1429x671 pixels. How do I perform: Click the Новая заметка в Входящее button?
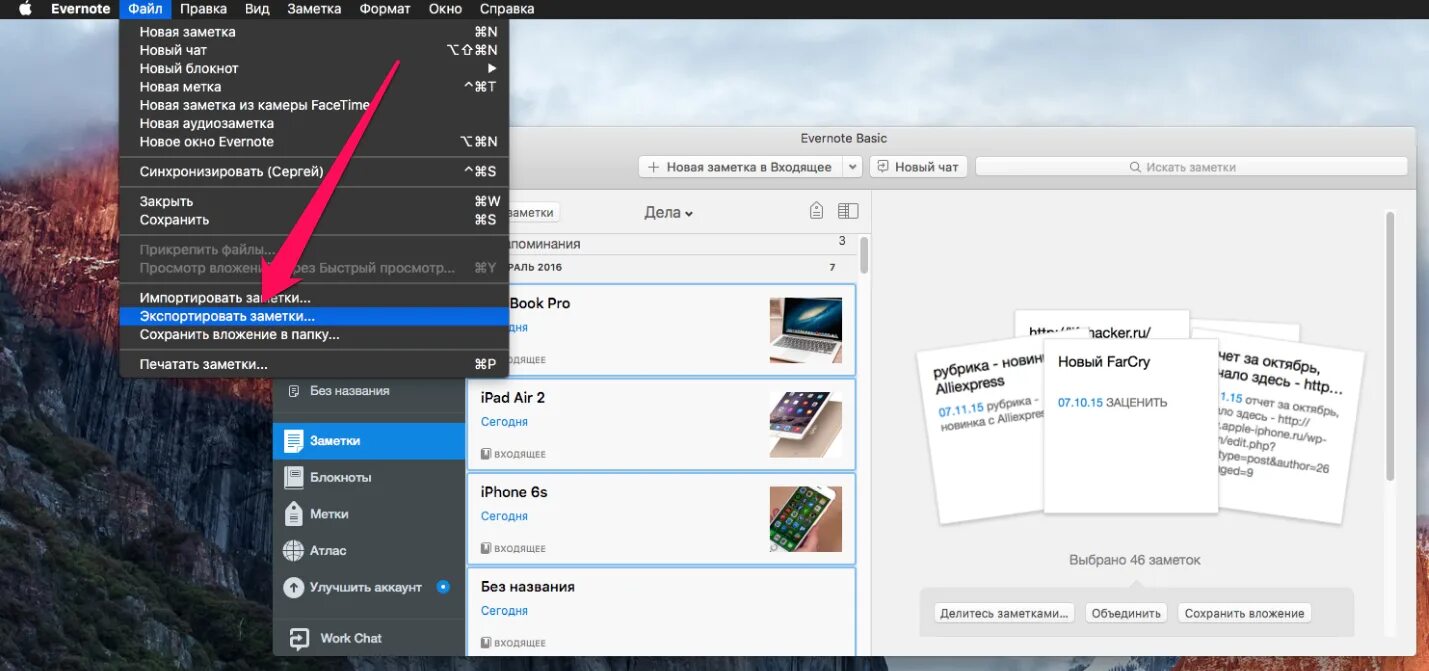click(x=740, y=167)
